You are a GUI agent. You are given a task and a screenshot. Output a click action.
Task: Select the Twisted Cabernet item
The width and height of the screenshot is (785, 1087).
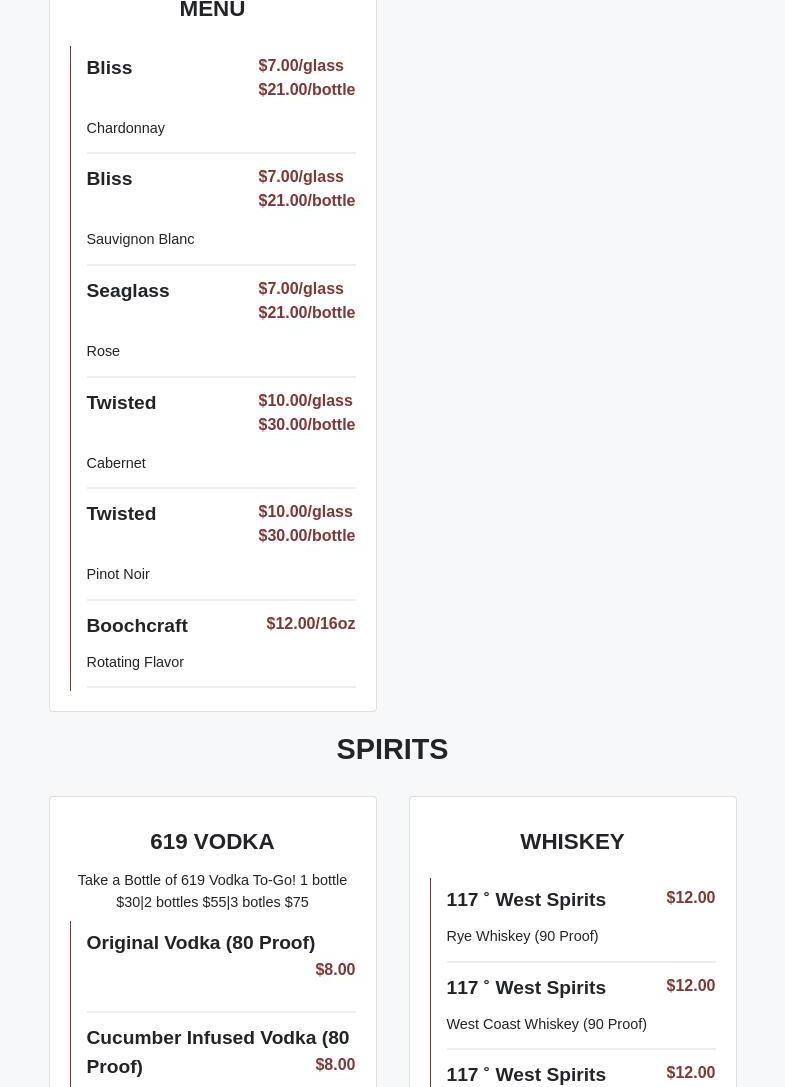tap(121, 403)
